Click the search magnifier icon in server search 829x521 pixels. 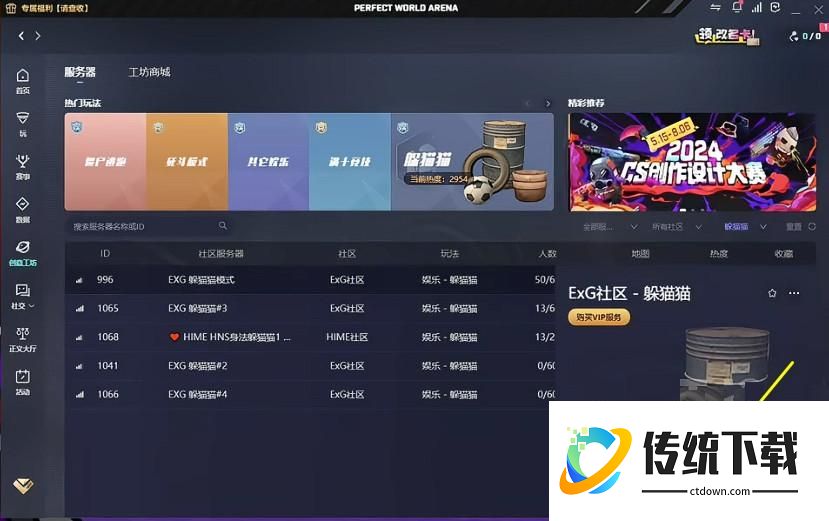point(222,226)
